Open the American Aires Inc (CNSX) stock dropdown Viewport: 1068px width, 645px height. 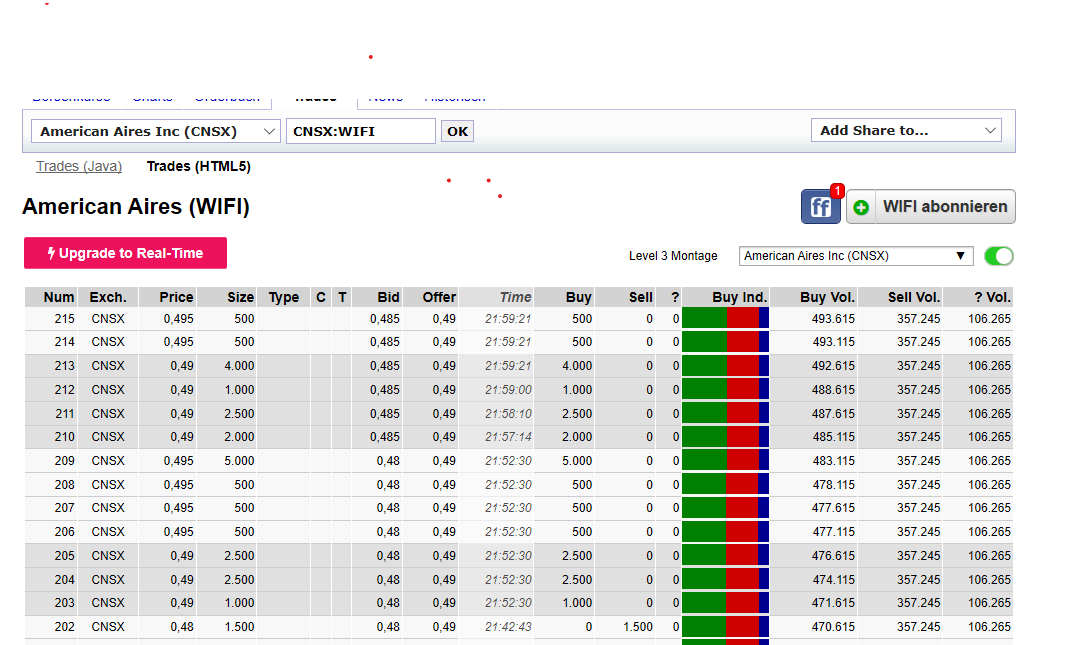157,131
